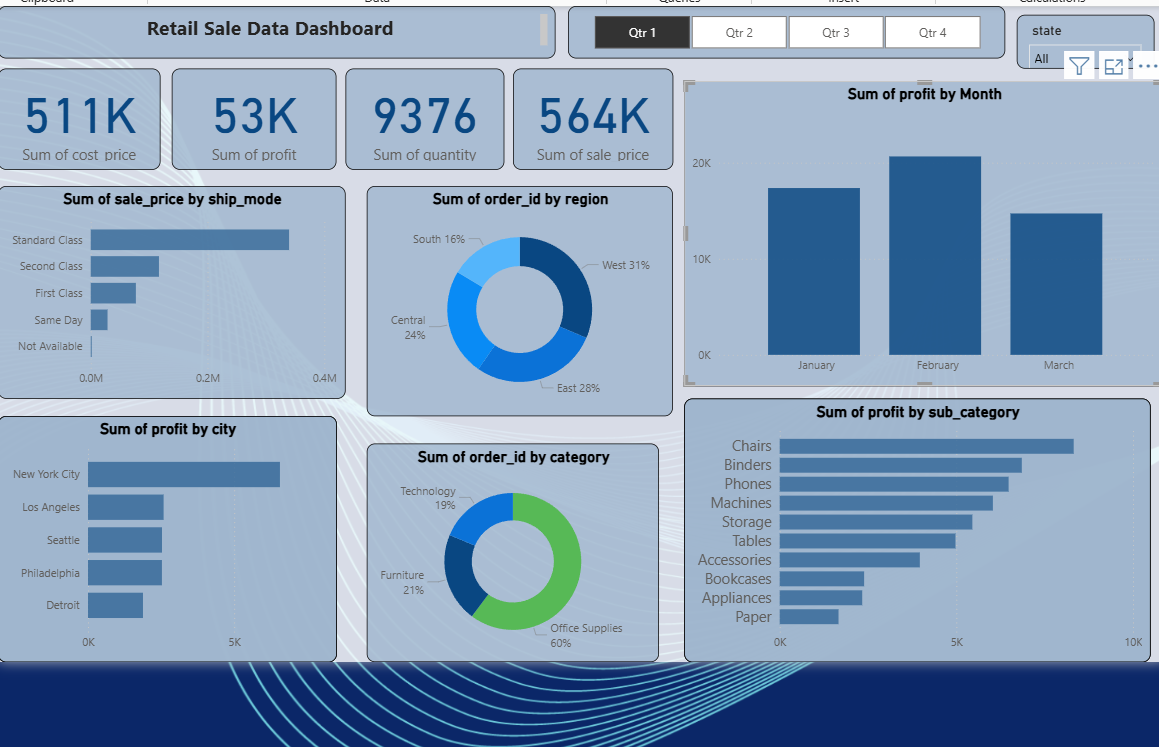The height and width of the screenshot is (747, 1159).
Task: Click the Standard Class bar
Action: click(x=190, y=240)
